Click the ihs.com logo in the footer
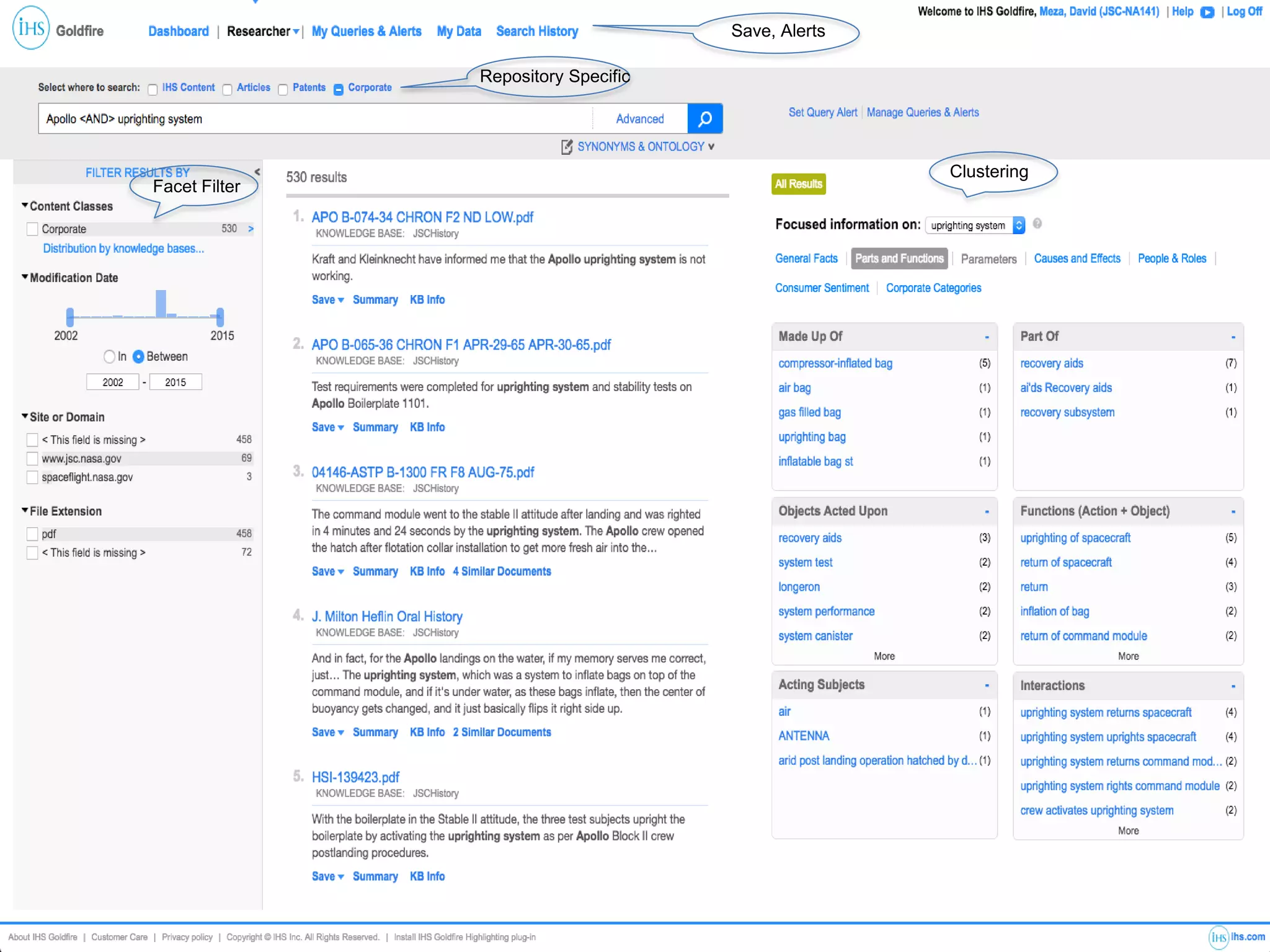Viewport: 1270px width, 952px height. click(x=1237, y=937)
